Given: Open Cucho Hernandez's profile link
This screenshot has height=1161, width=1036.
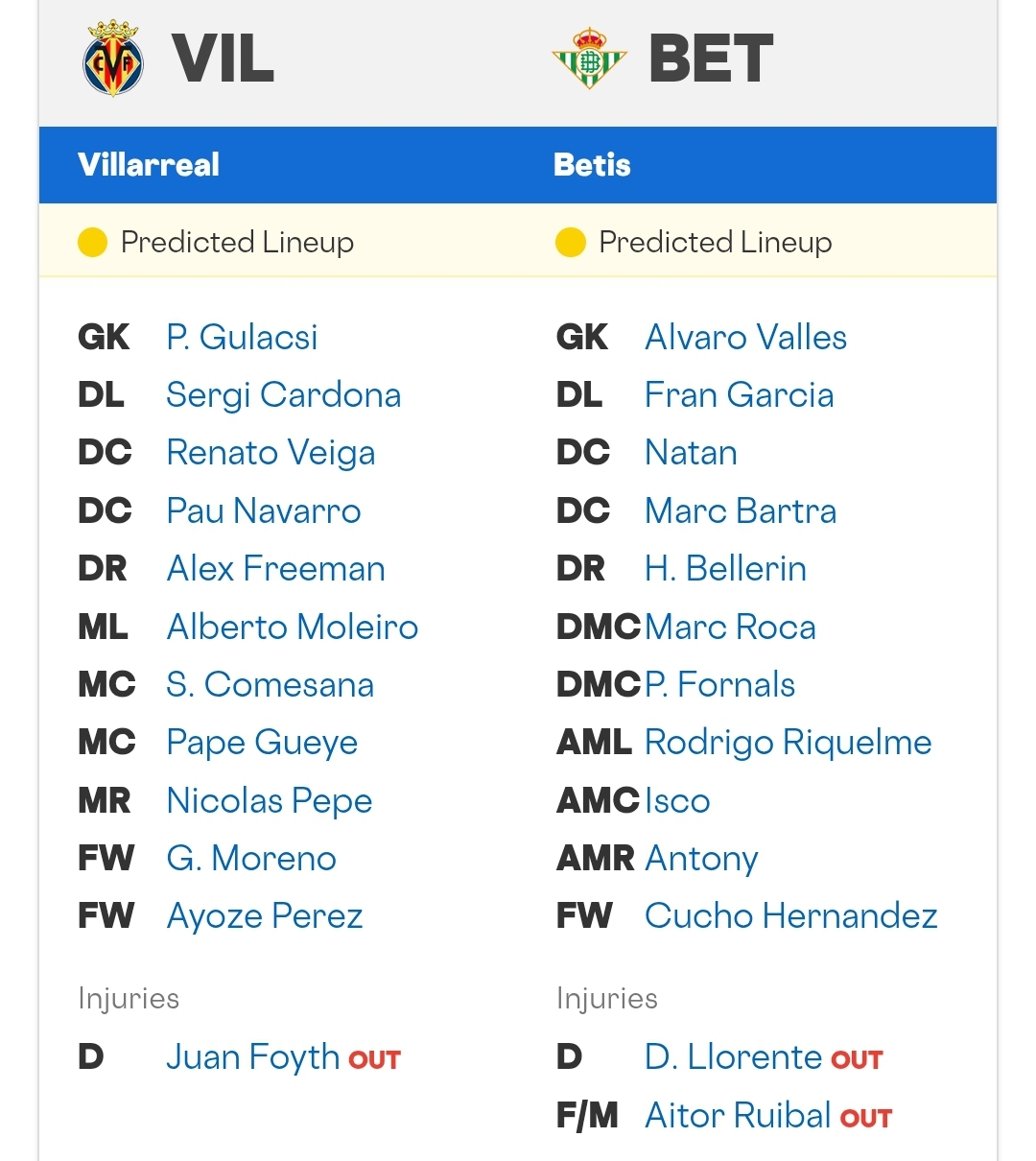Looking at the screenshot, I should 791,915.
